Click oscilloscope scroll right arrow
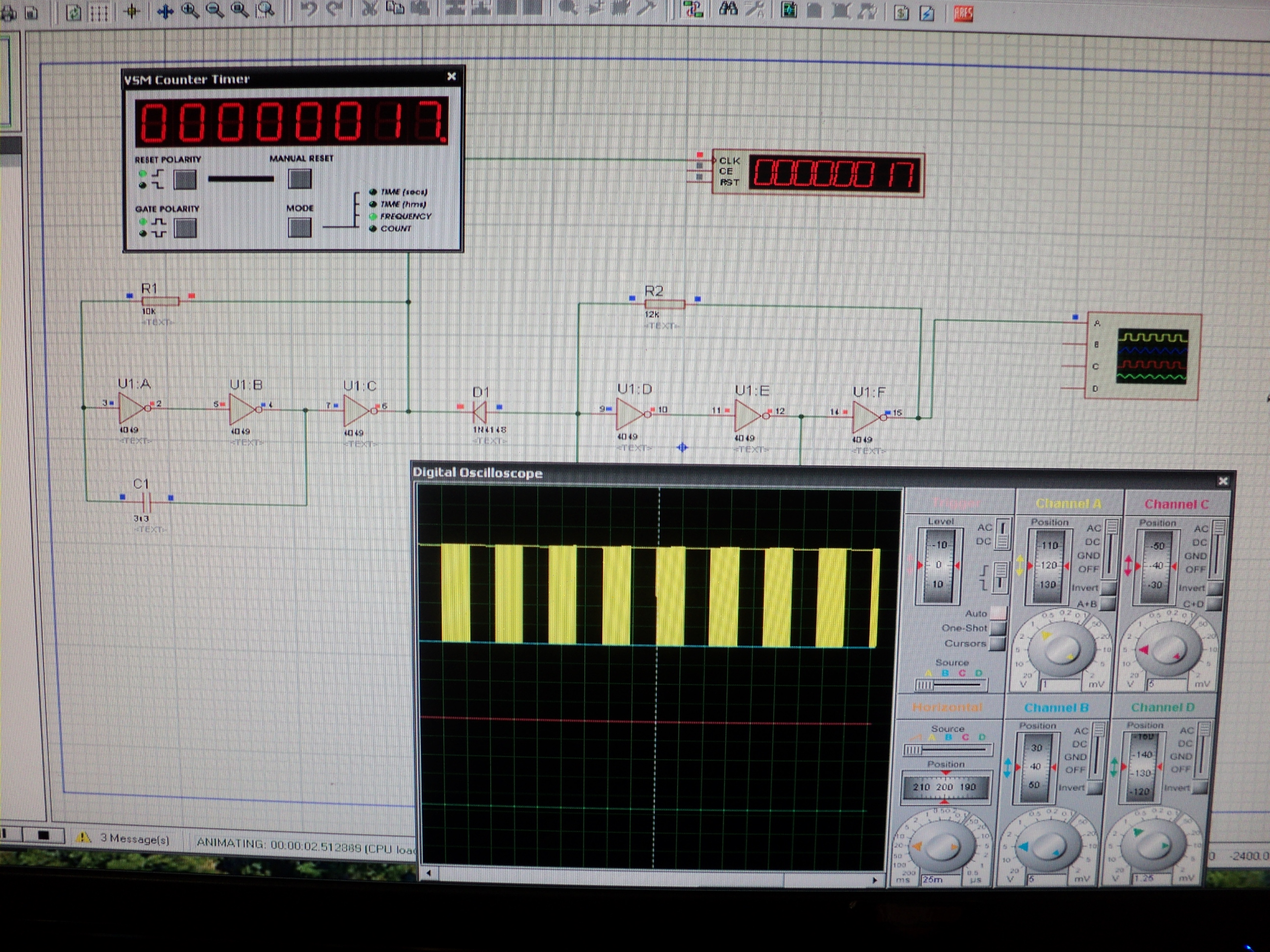 [x=875, y=880]
